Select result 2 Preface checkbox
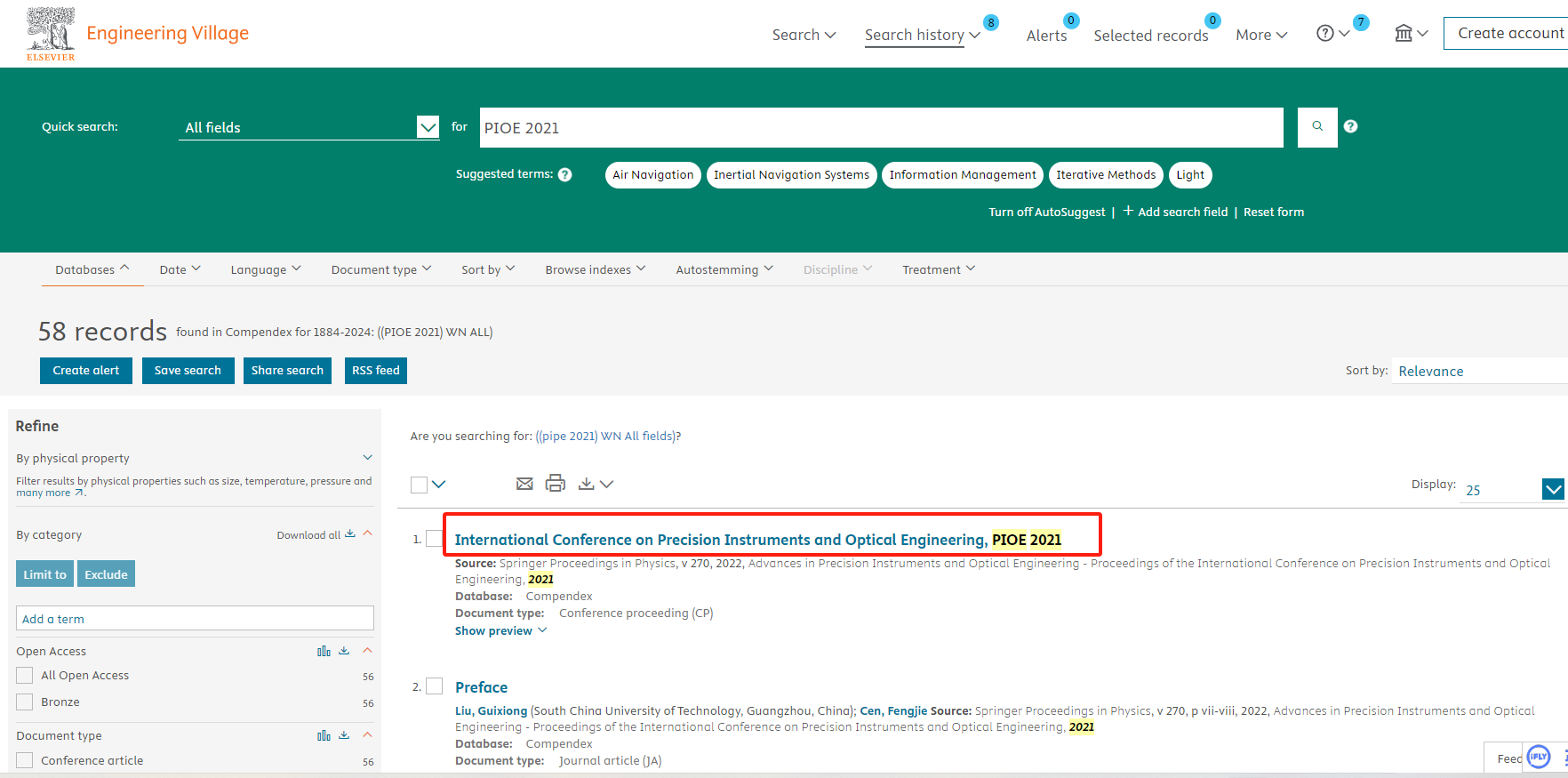Viewport: 1568px width, 778px height. click(x=434, y=686)
